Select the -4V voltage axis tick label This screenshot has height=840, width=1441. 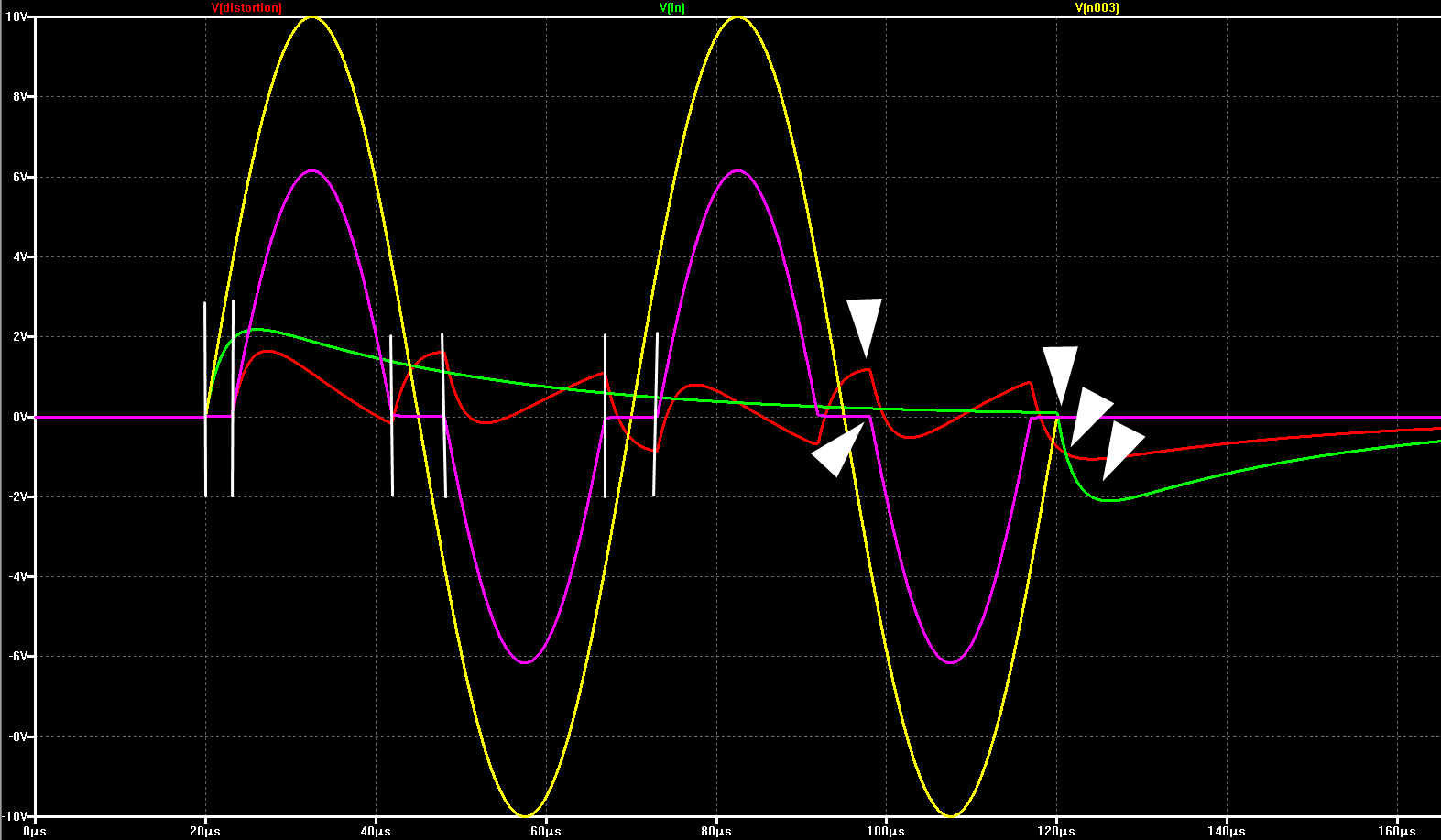point(17,576)
